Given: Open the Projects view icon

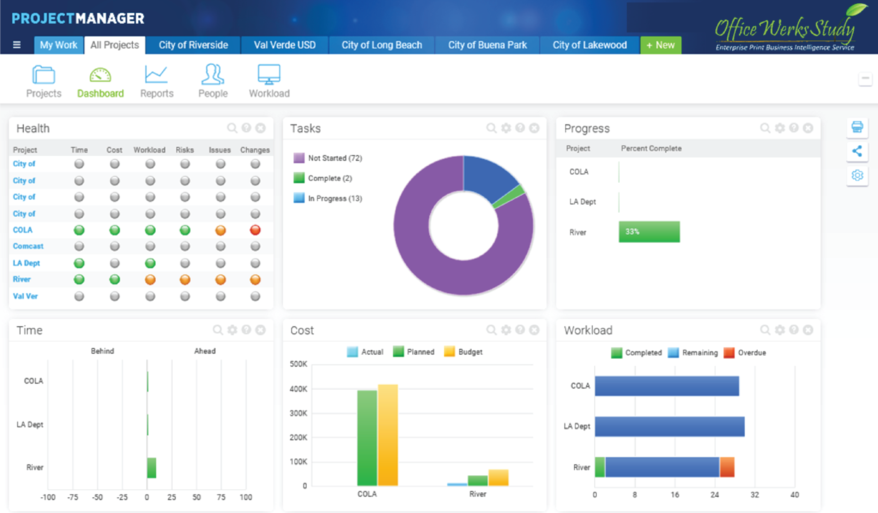Looking at the screenshot, I should pos(43,76).
